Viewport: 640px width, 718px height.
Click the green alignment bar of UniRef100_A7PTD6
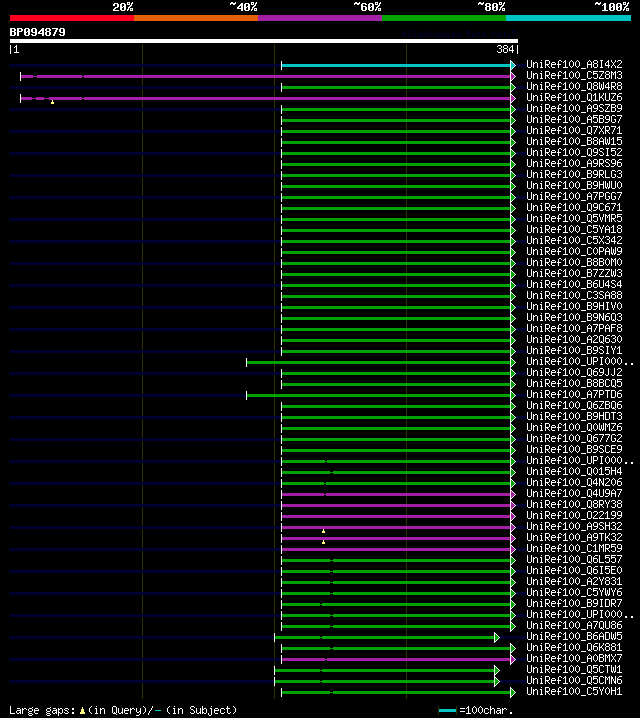[379, 395]
